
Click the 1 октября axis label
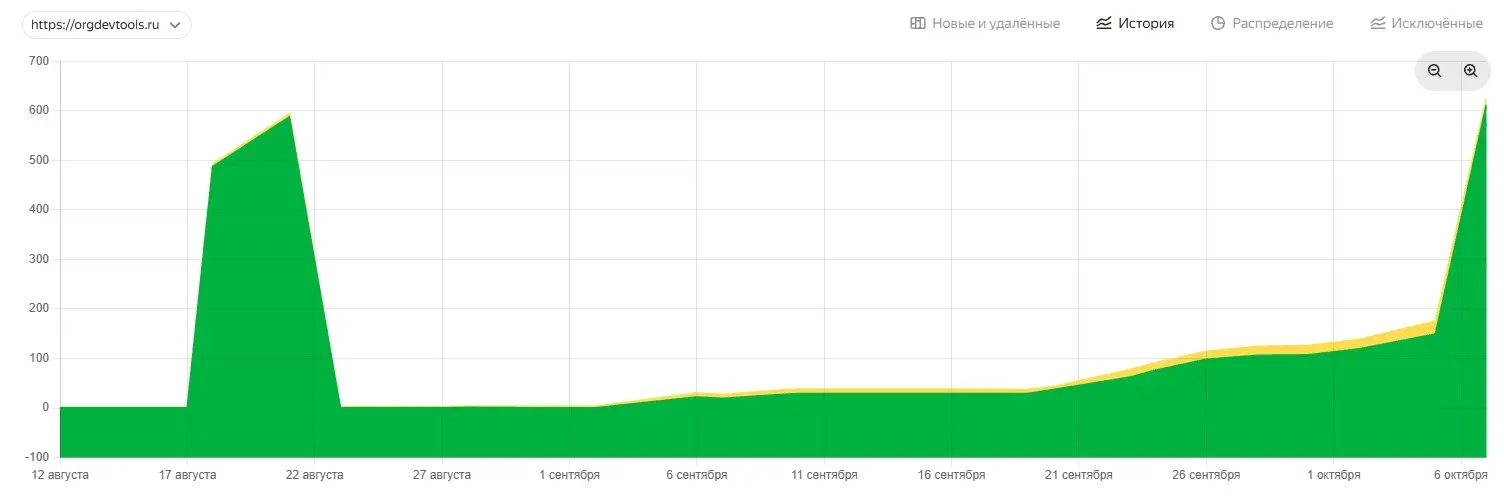(1335, 475)
